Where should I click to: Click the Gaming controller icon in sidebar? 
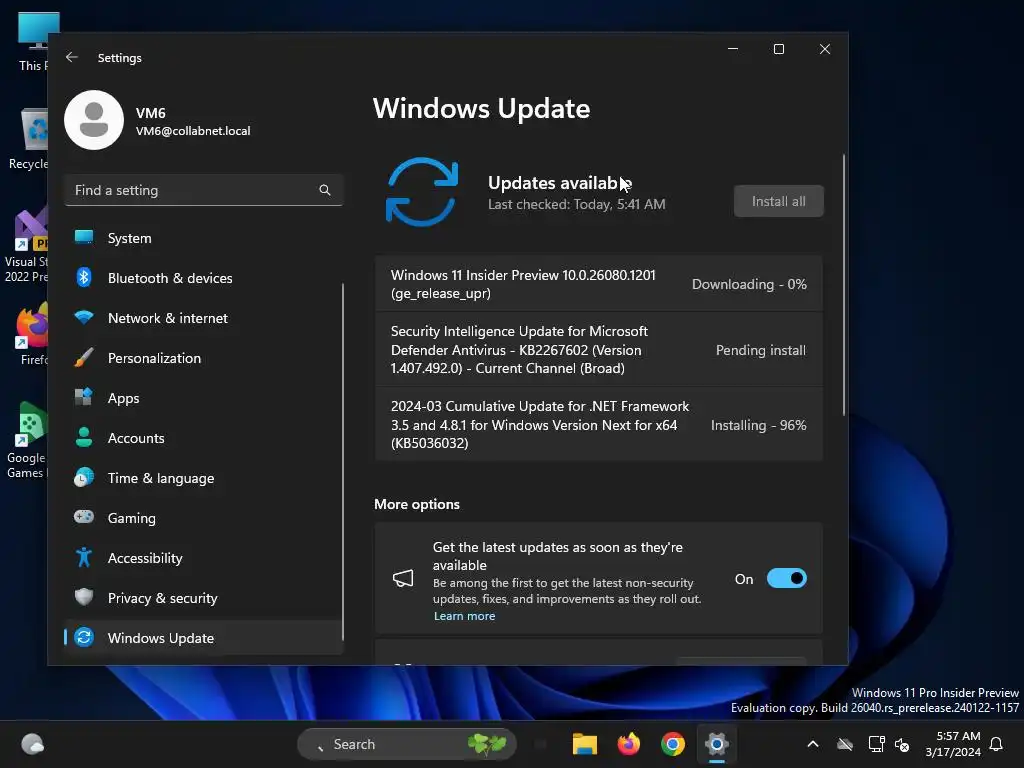(x=84, y=517)
